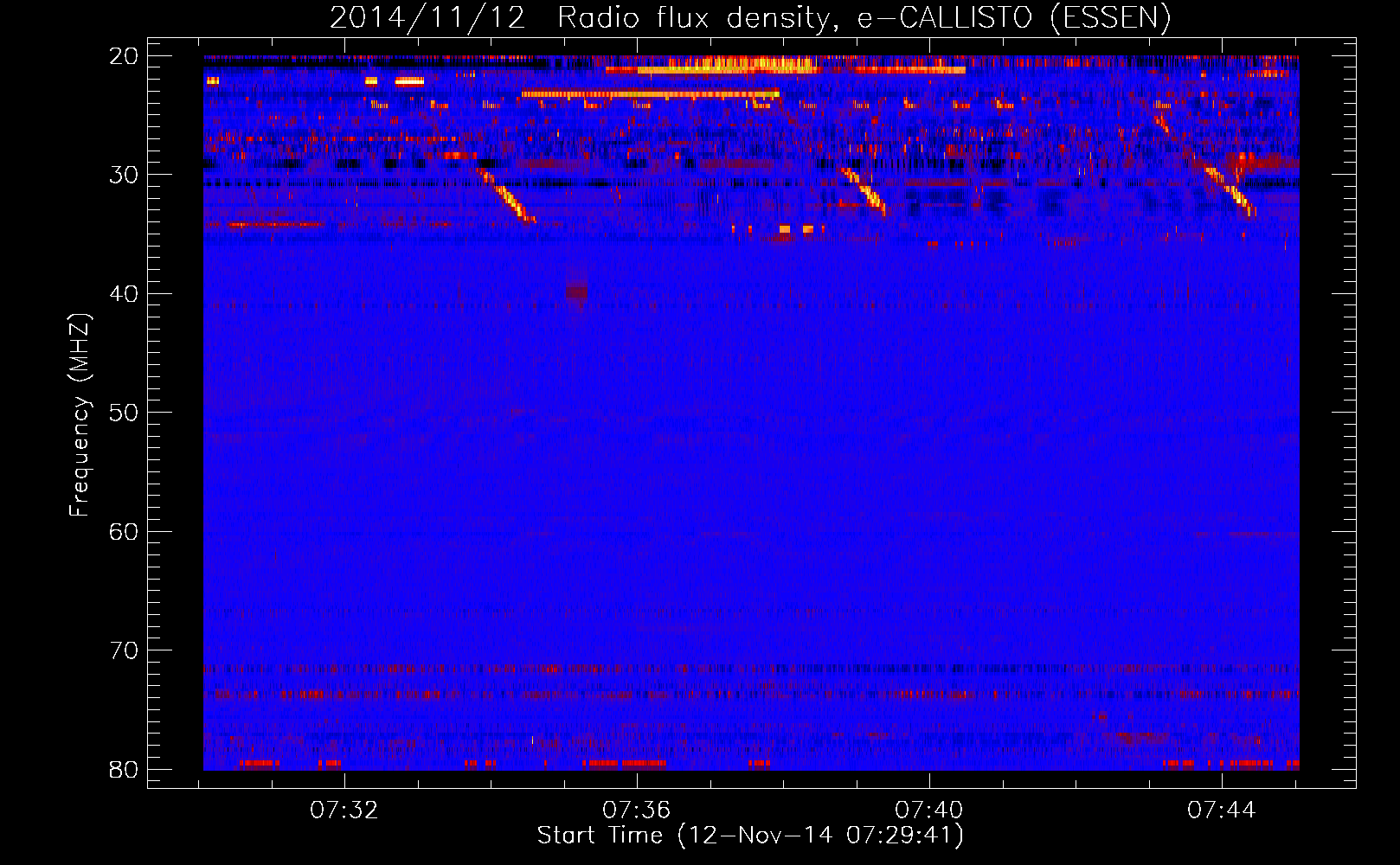The height and width of the screenshot is (865, 1400).
Task: Click the 30 MHz frequency tick label
Action: [x=124, y=175]
